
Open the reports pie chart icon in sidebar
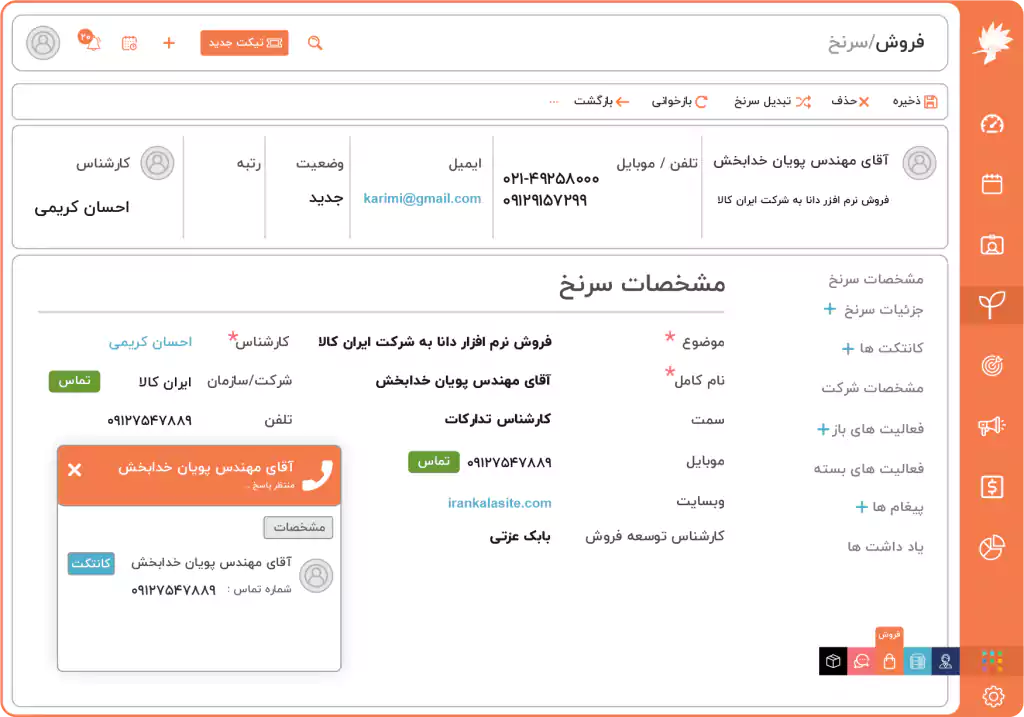click(992, 545)
